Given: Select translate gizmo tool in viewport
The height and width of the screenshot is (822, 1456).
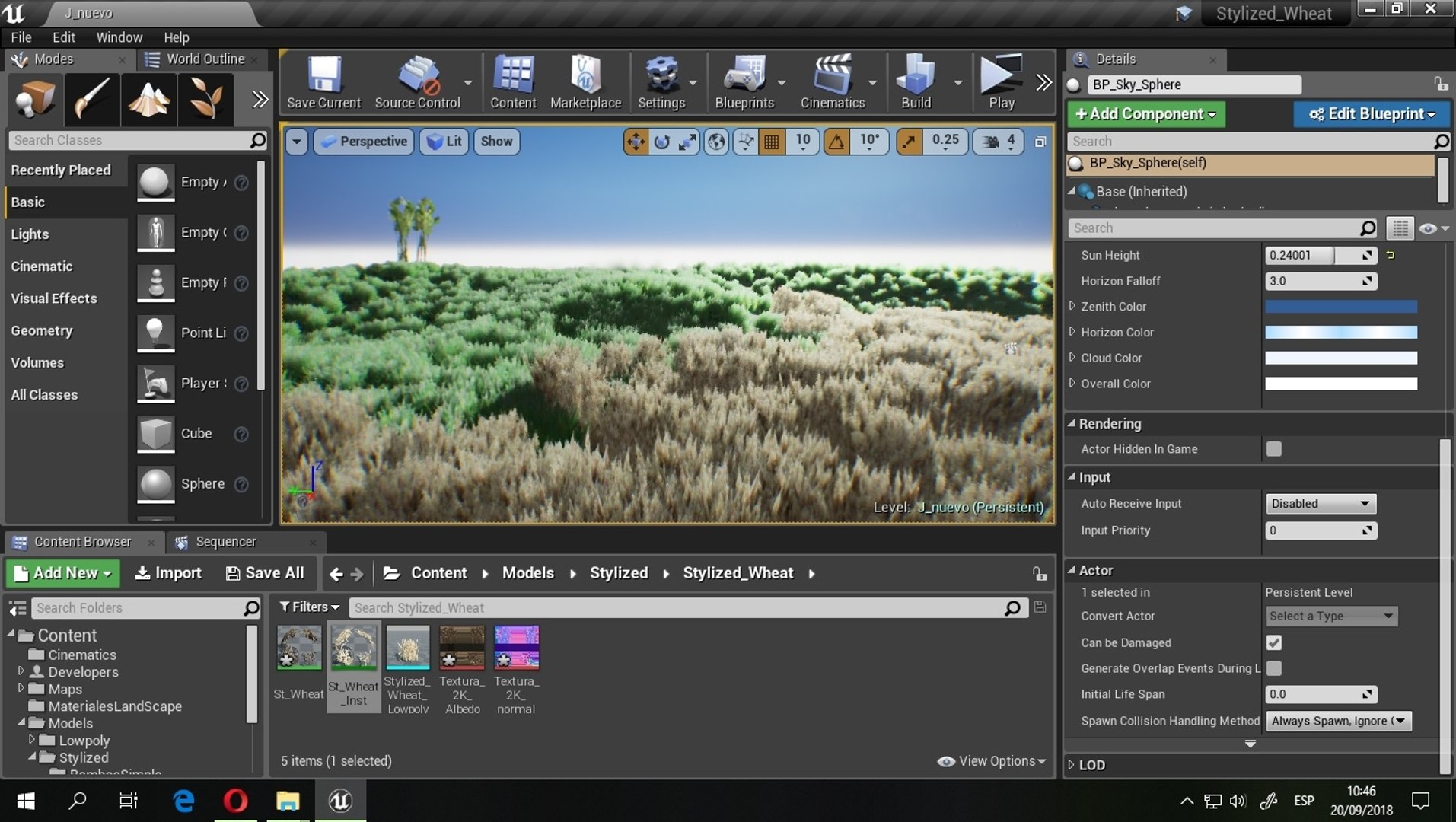Looking at the screenshot, I should pos(636,142).
